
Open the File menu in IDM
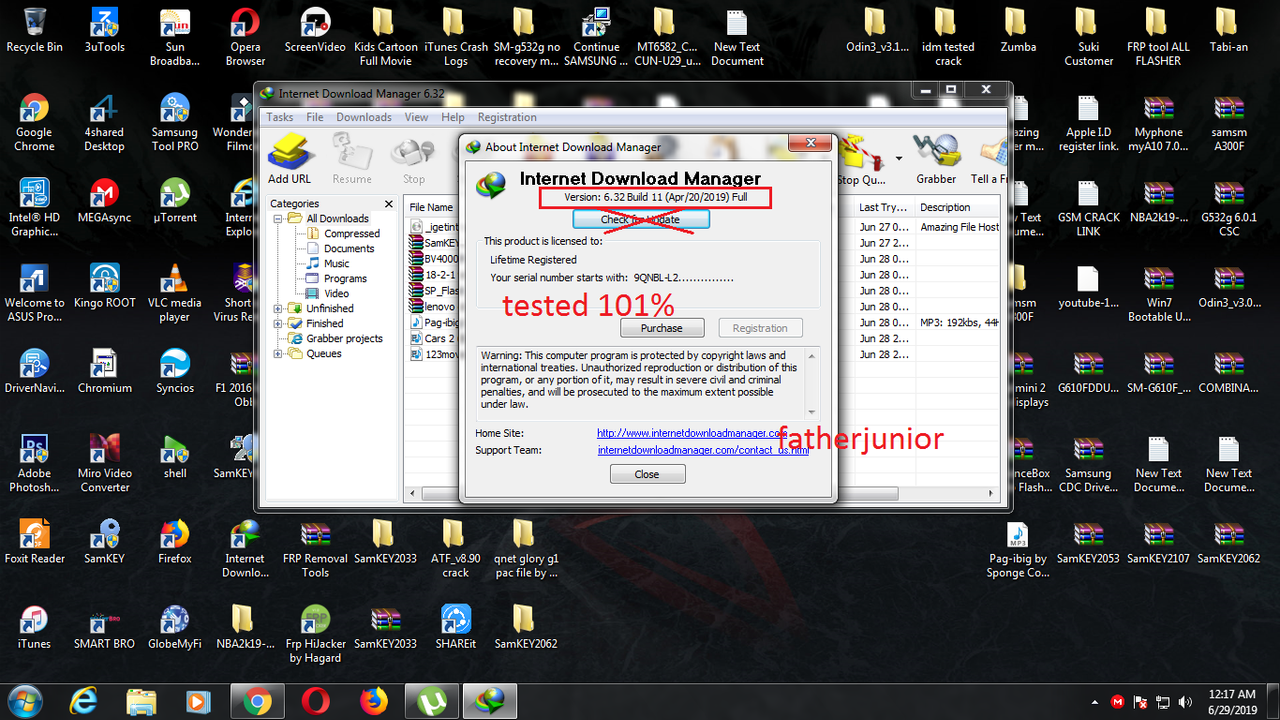pyautogui.click(x=314, y=117)
